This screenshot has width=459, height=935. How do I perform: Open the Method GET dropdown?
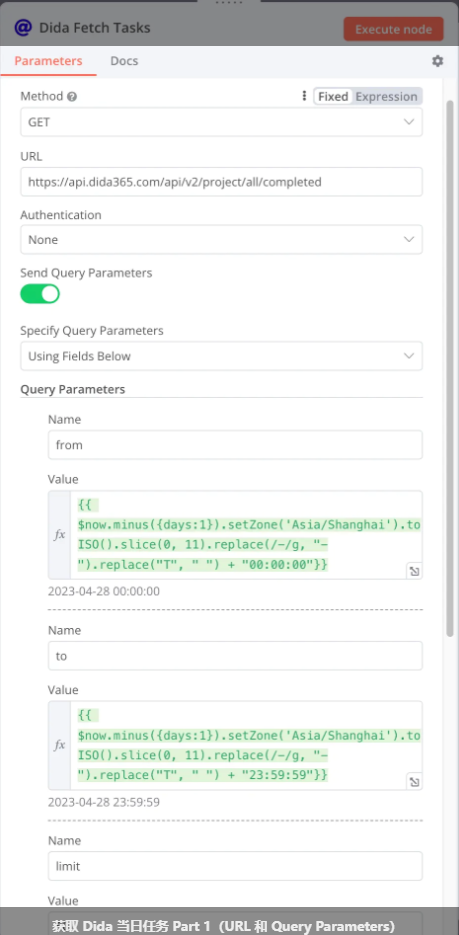(221, 122)
